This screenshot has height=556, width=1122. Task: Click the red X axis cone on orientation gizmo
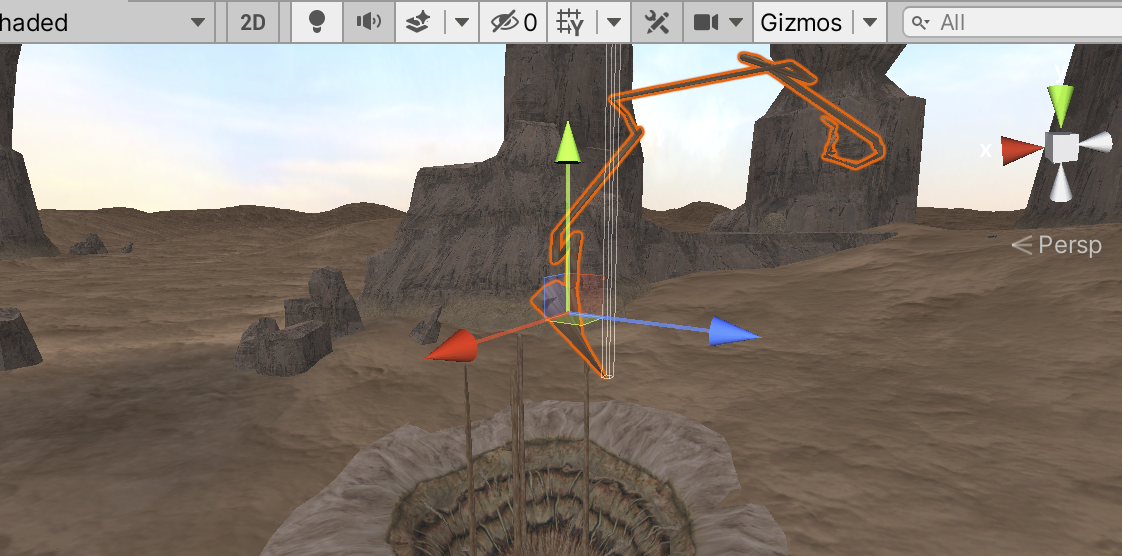pyautogui.click(x=1023, y=150)
